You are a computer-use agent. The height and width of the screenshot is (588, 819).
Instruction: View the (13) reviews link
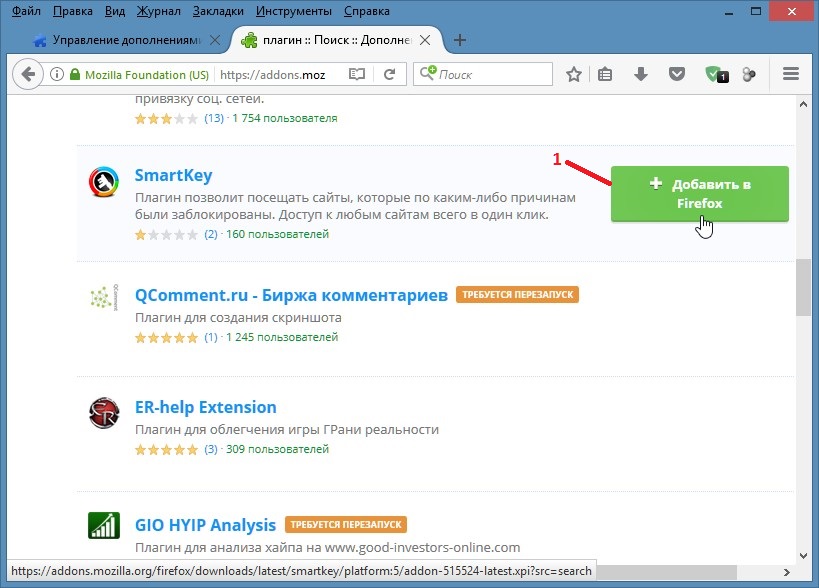click(x=214, y=118)
